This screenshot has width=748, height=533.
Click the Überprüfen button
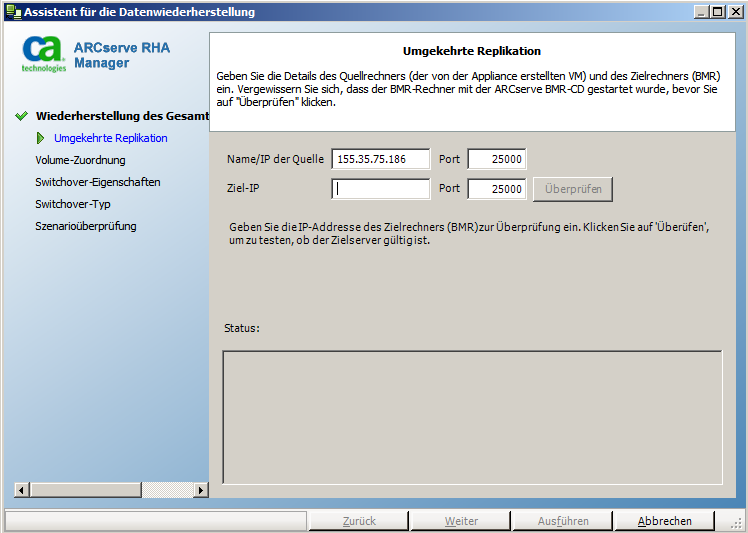tap(573, 189)
